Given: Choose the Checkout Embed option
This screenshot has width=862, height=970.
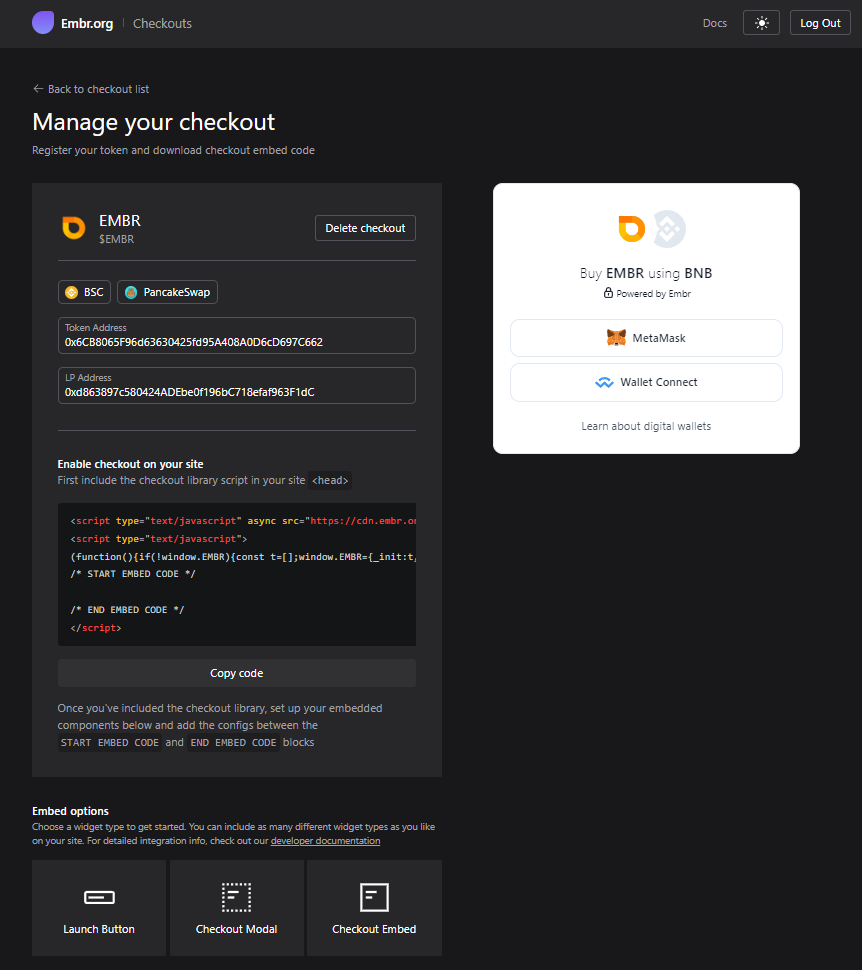Looking at the screenshot, I should (x=374, y=908).
